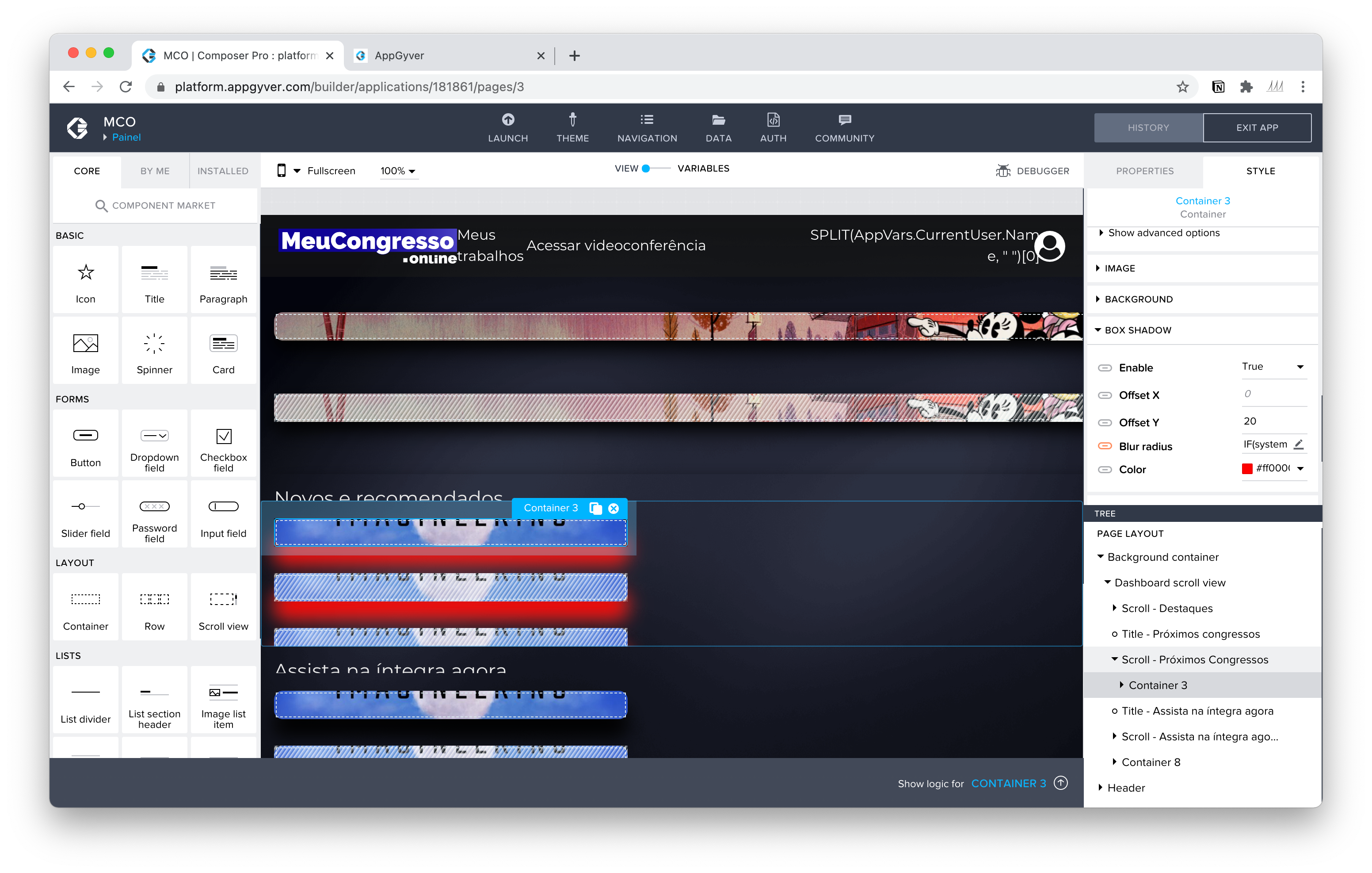
Task: Delete Container 3 with the x icon
Action: (x=614, y=508)
